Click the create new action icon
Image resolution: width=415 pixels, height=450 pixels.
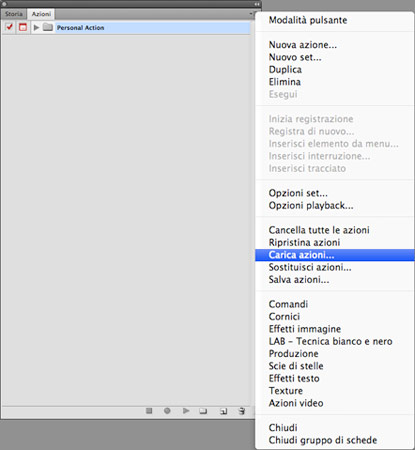pos(223,411)
